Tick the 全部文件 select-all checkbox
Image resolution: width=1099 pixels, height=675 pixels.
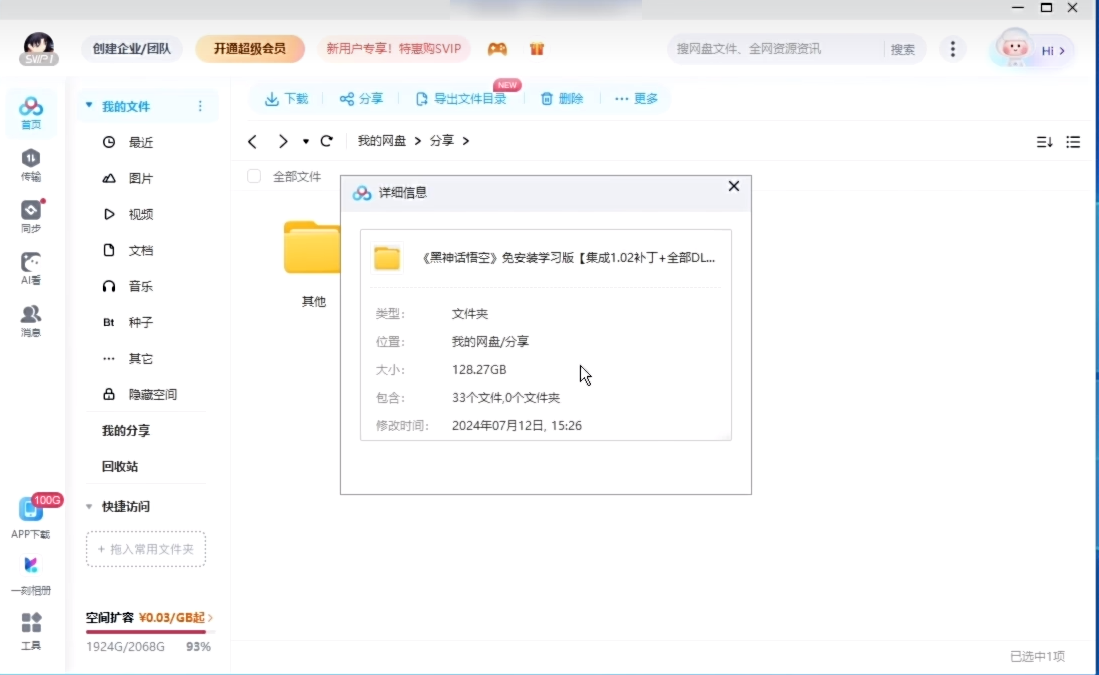coord(254,176)
